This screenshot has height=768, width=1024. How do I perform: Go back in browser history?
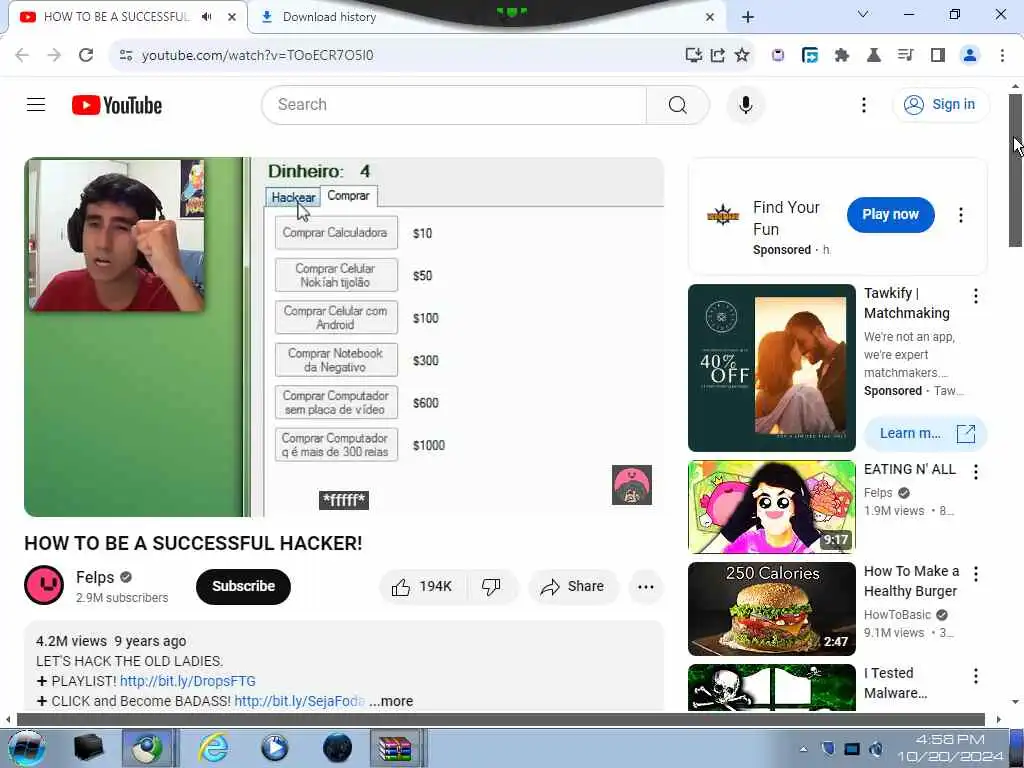tap(22, 55)
